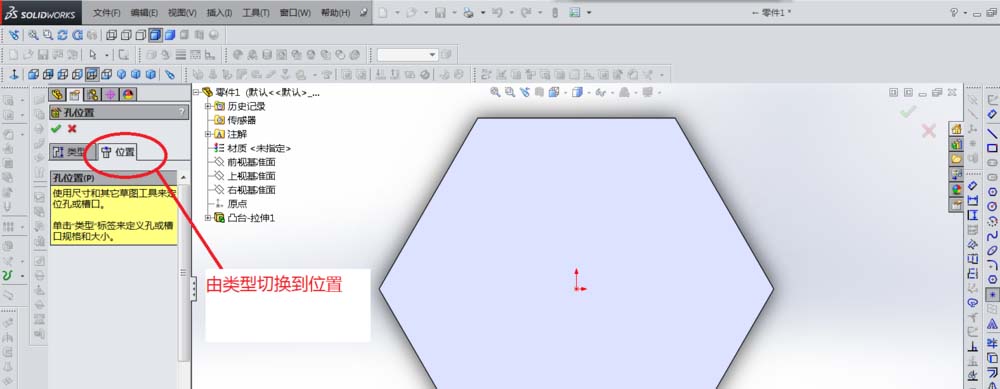The height and width of the screenshot is (389, 1000).
Task: Cancel with the viewport confirmation-corner X
Action: 929,131
